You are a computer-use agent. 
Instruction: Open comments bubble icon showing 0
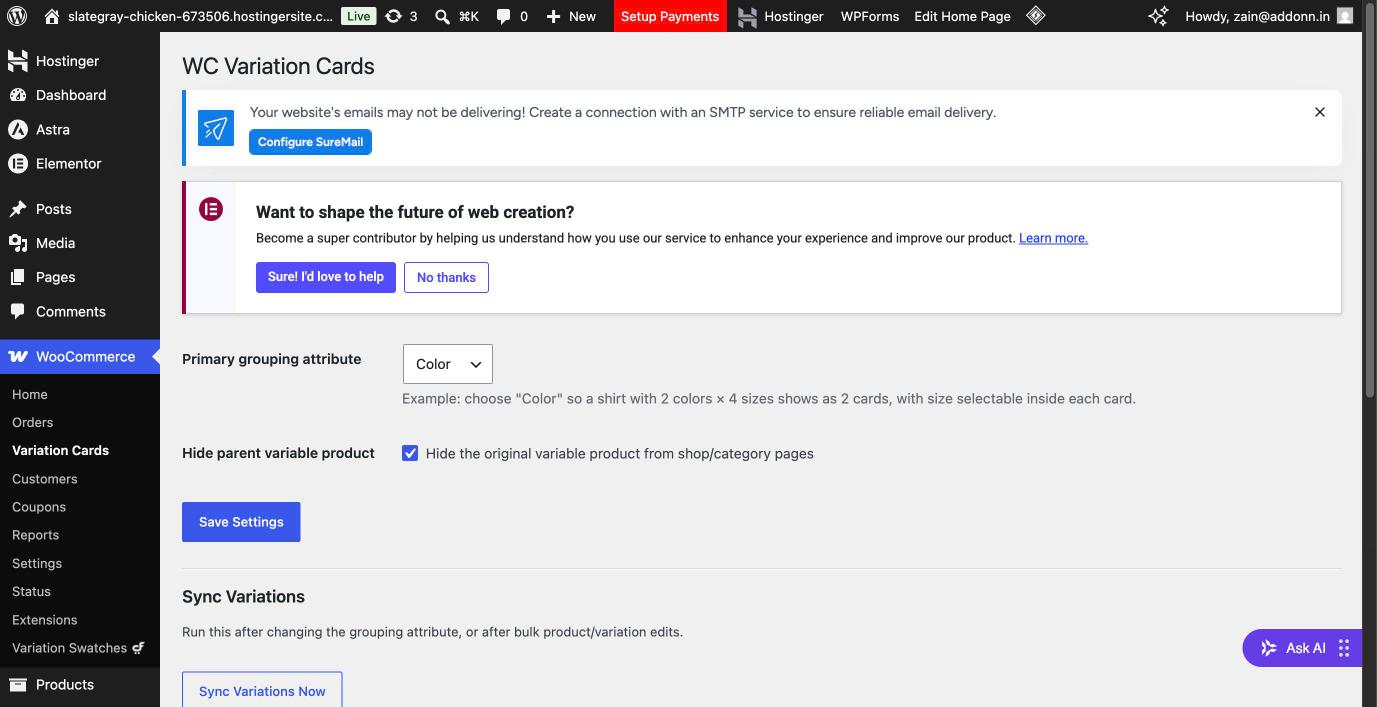click(504, 16)
